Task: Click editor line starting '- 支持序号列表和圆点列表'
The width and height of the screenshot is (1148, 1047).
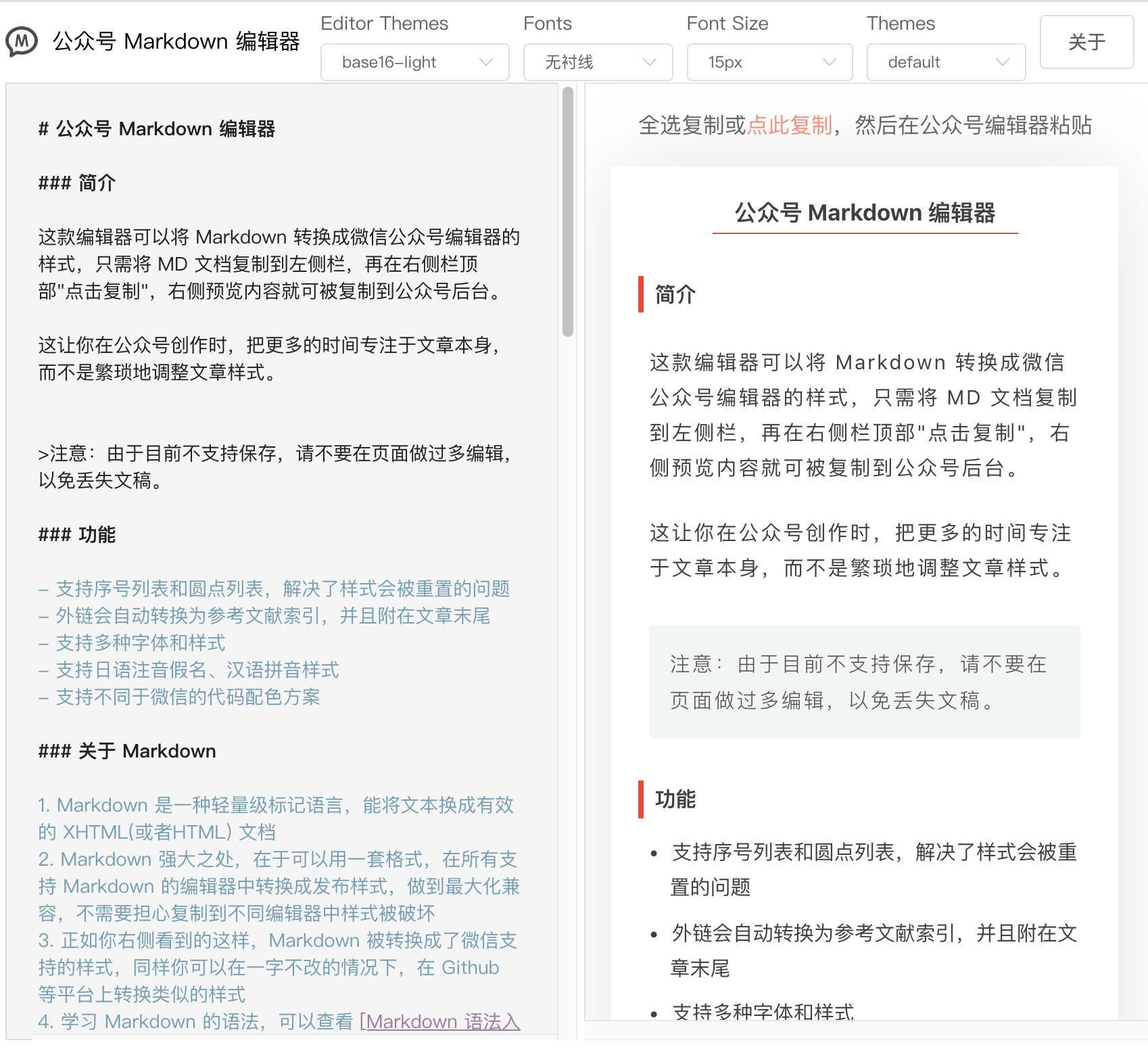Action: [x=274, y=588]
